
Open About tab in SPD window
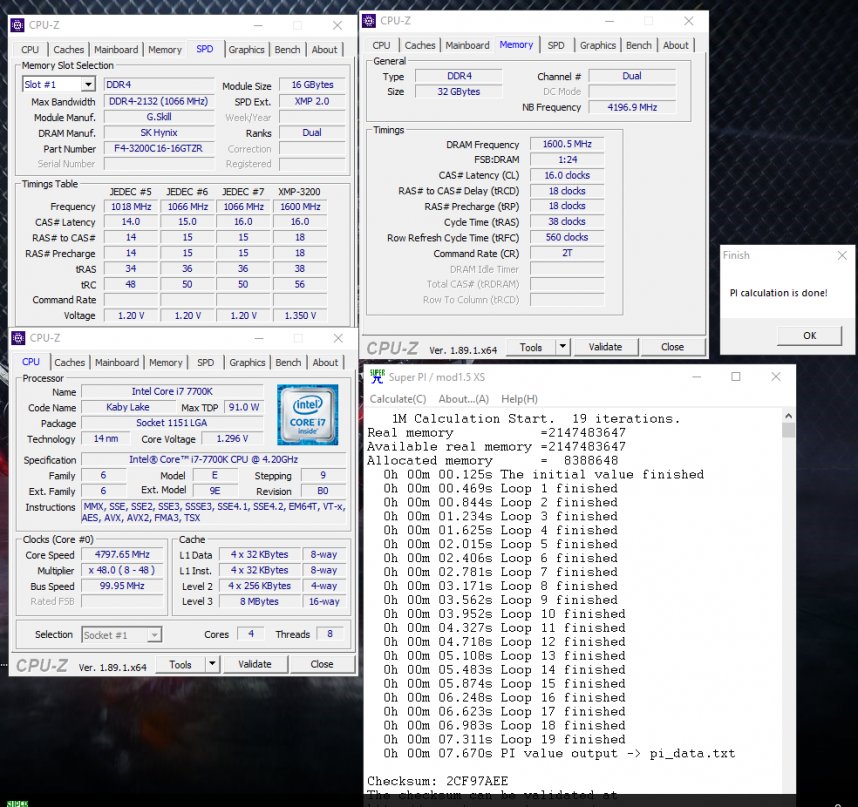(324, 50)
